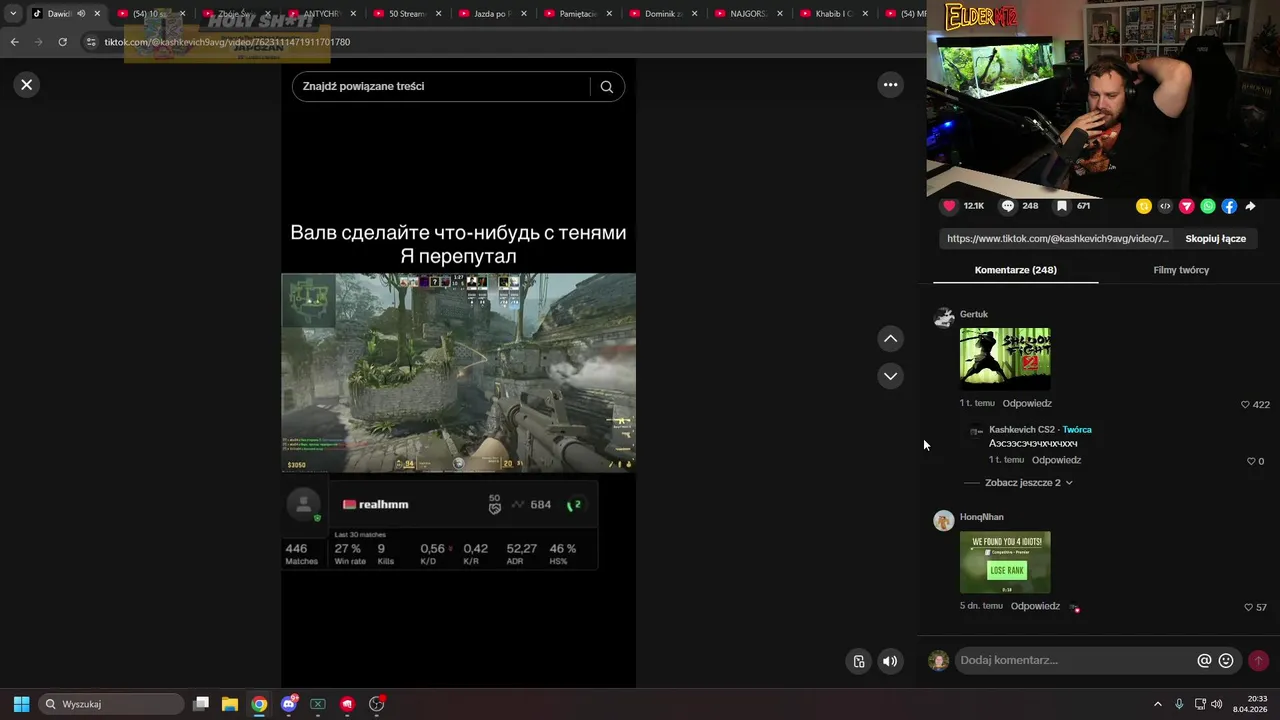Open Discord from taskbar
Viewport: 1280px width, 720px height.
289,704
